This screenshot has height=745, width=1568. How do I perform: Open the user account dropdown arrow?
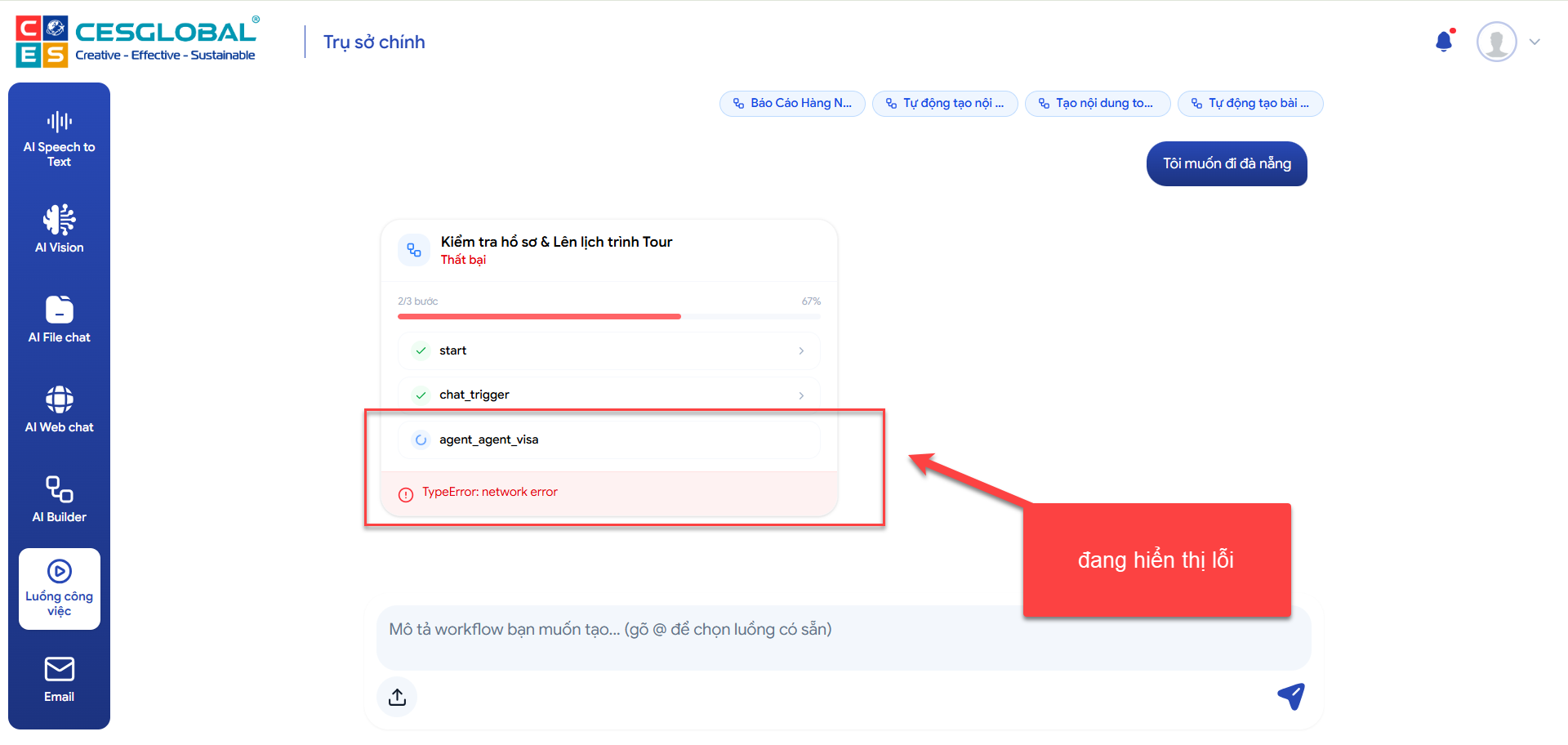pyautogui.click(x=1535, y=42)
